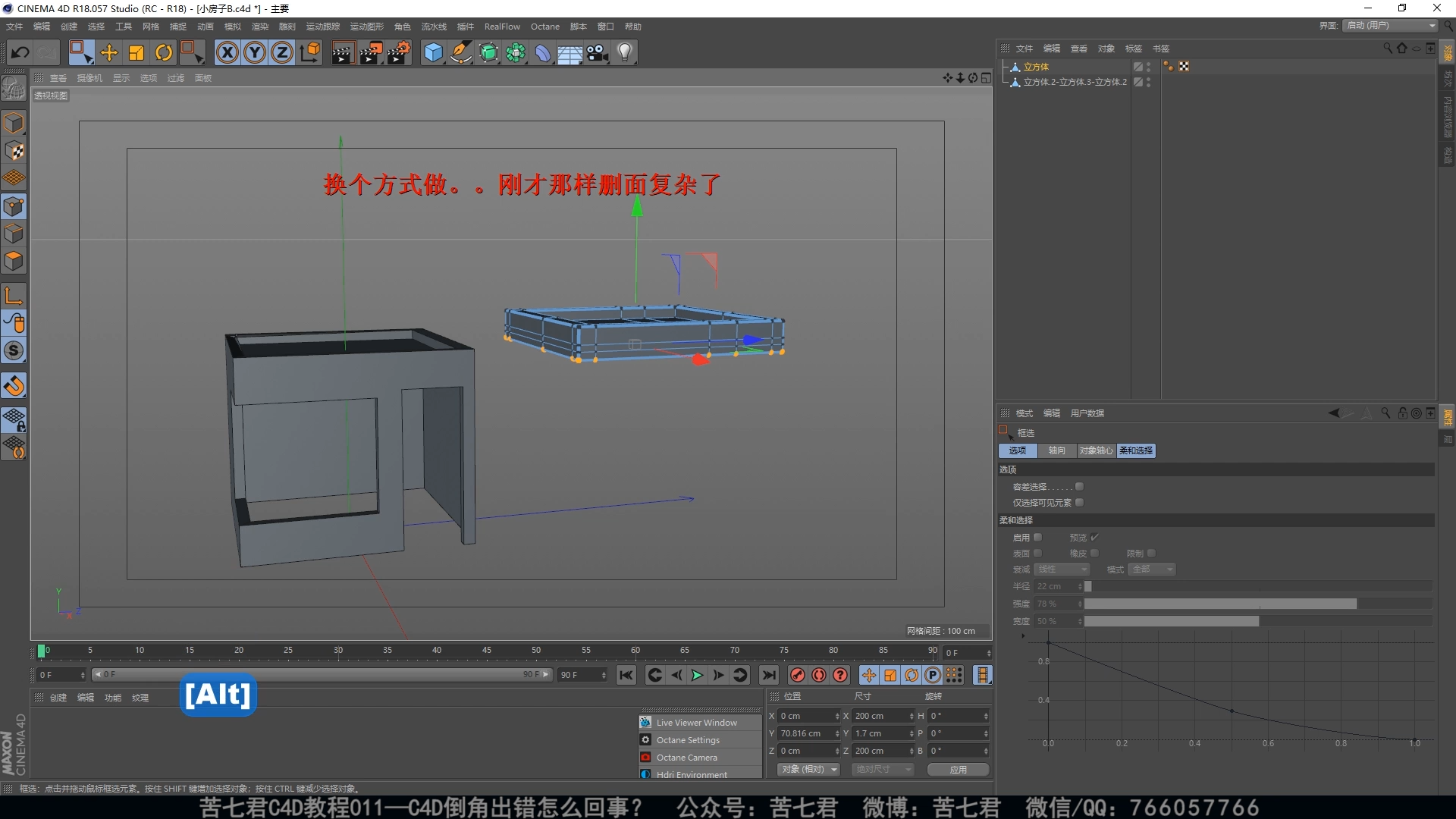Select 立方体.2-立方体.3-立方体.2 object
1456x819 pixels.
[x=1075, y=82]
